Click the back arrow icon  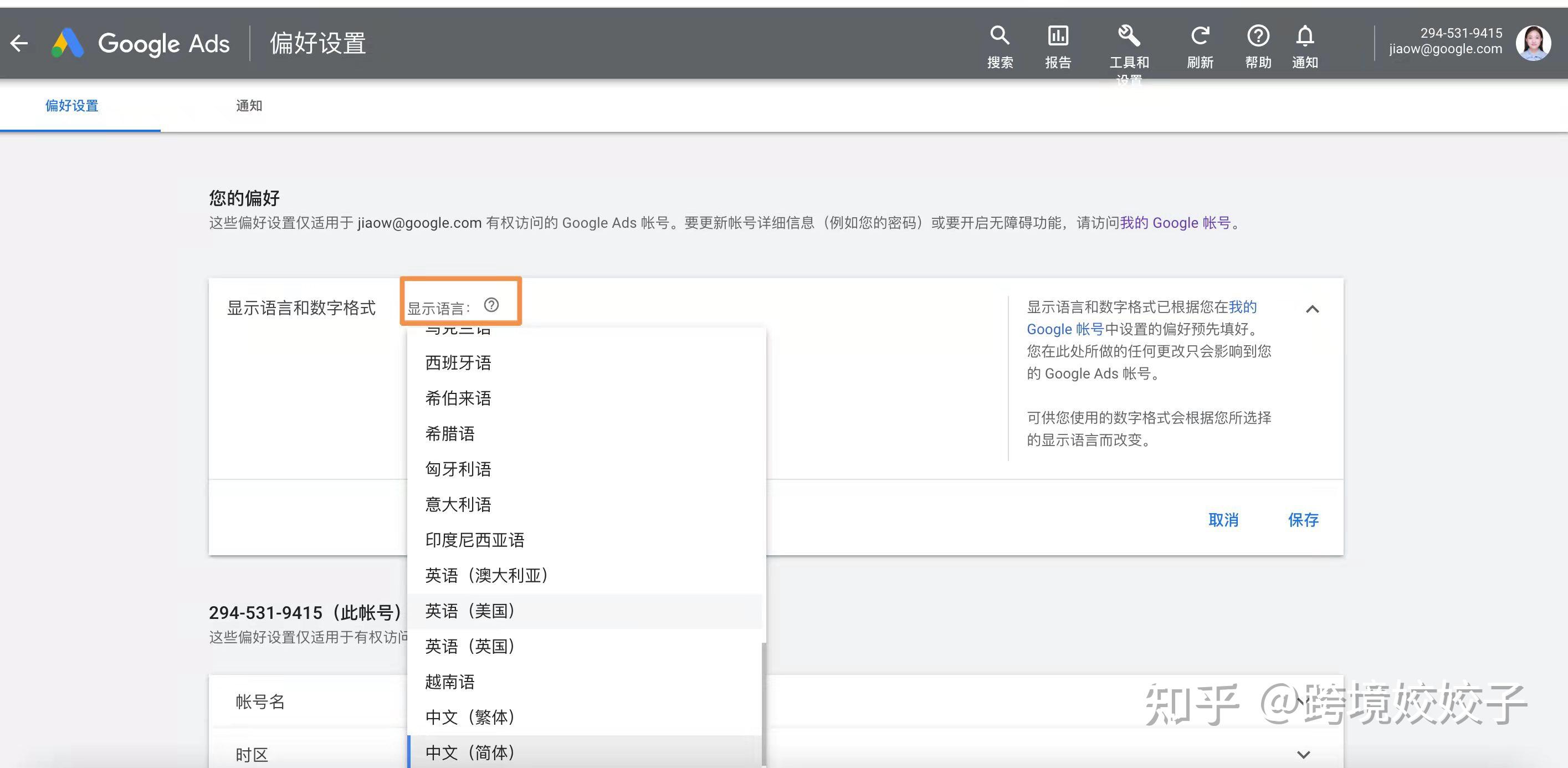click(x=19, y=43)
